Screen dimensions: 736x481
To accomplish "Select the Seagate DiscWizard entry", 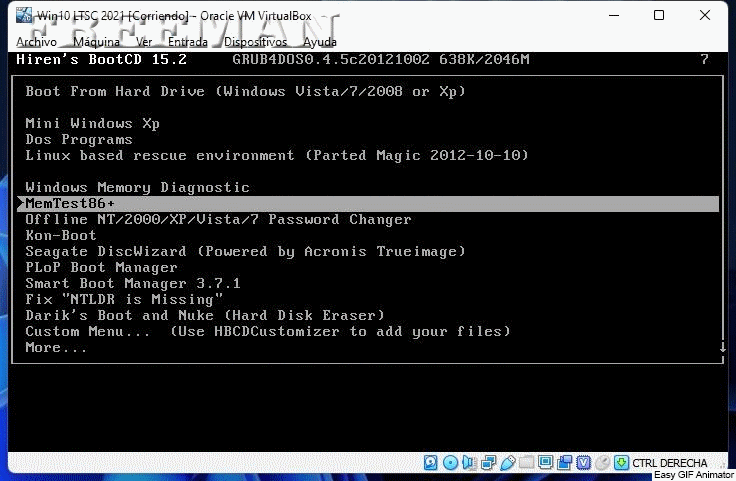I will pos(245,252).
